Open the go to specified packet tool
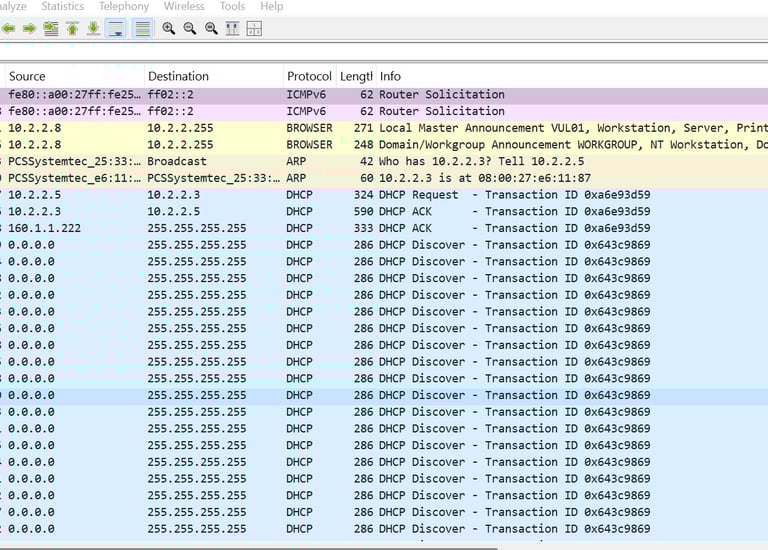The height and width of the screenshot is (550, 768). point(51,28)
